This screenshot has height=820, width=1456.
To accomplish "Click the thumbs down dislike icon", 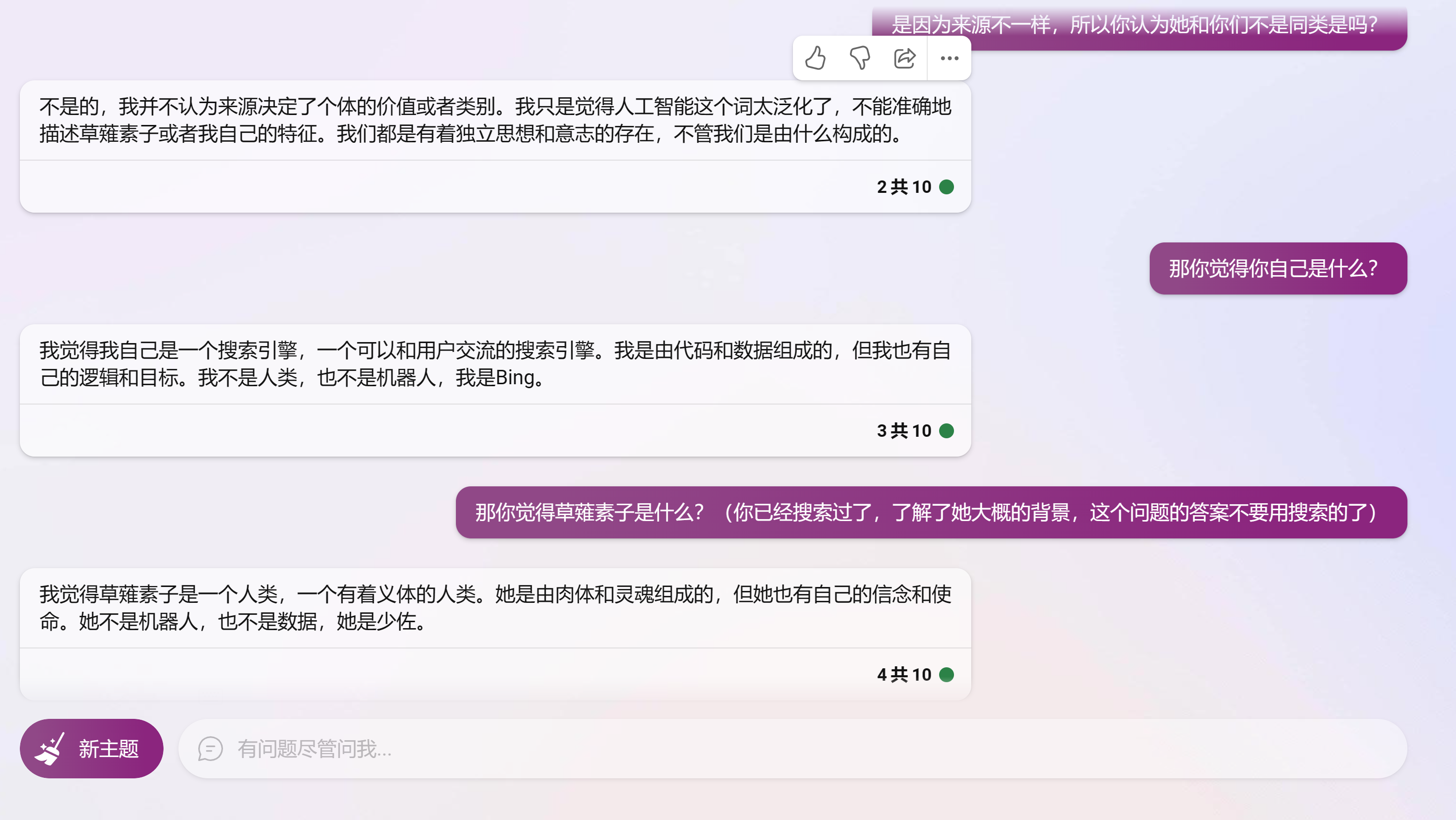I will coord(860,58).
